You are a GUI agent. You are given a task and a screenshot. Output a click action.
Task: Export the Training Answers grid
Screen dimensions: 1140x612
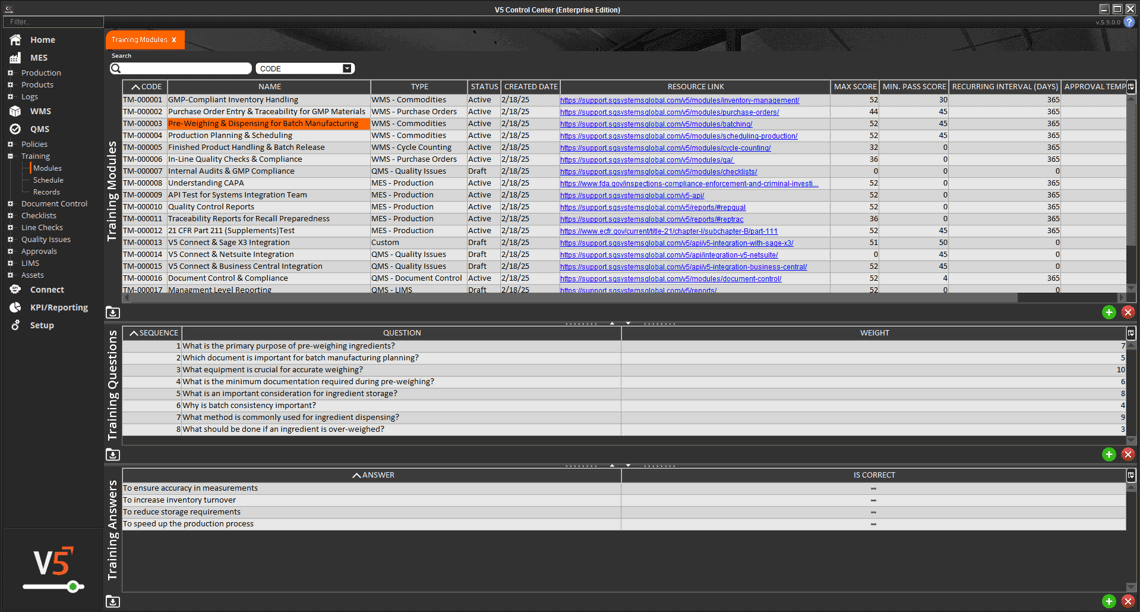[113, 601]
